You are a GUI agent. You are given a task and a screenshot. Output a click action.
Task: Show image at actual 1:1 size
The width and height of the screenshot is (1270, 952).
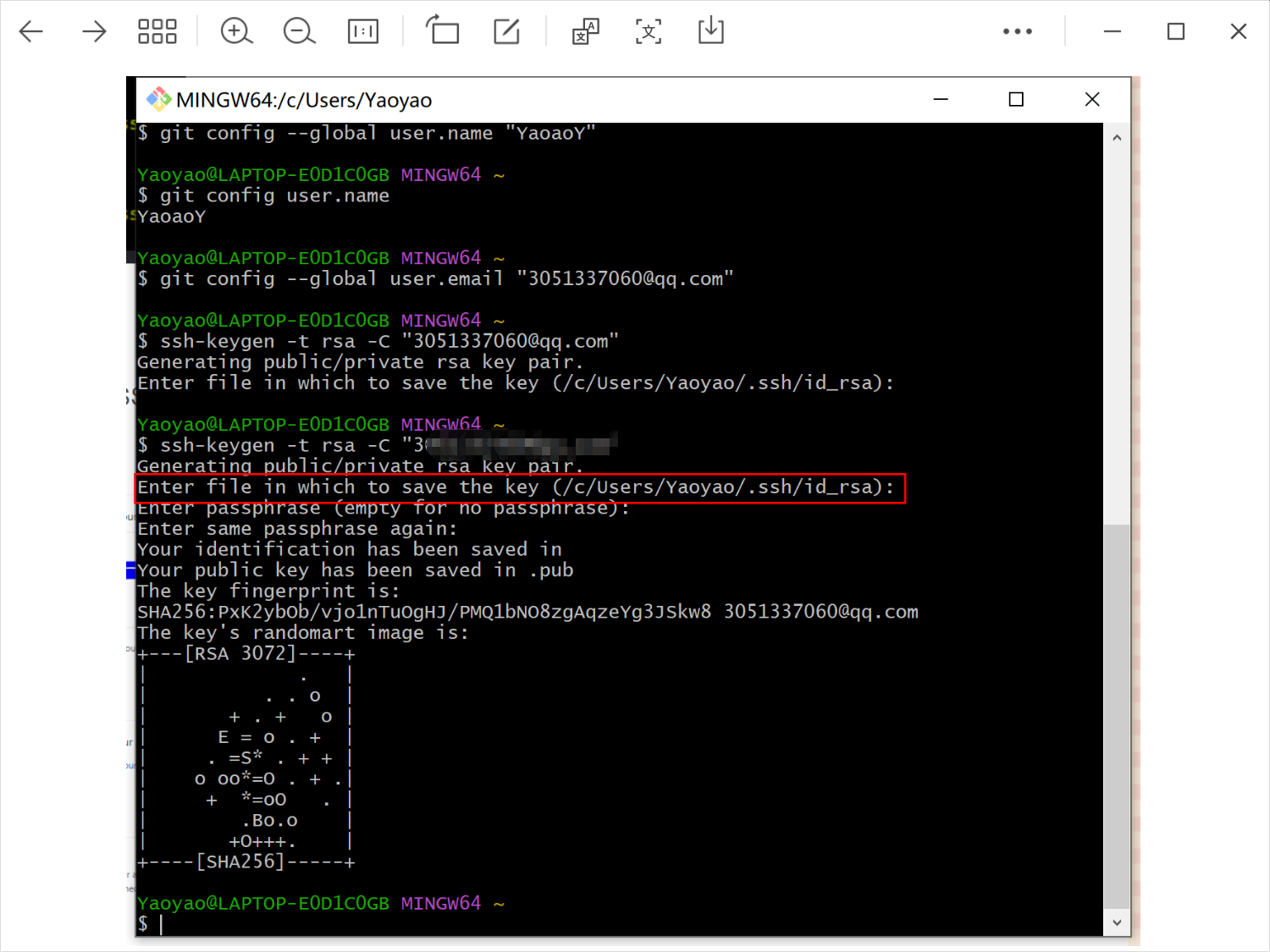point(363,32)
